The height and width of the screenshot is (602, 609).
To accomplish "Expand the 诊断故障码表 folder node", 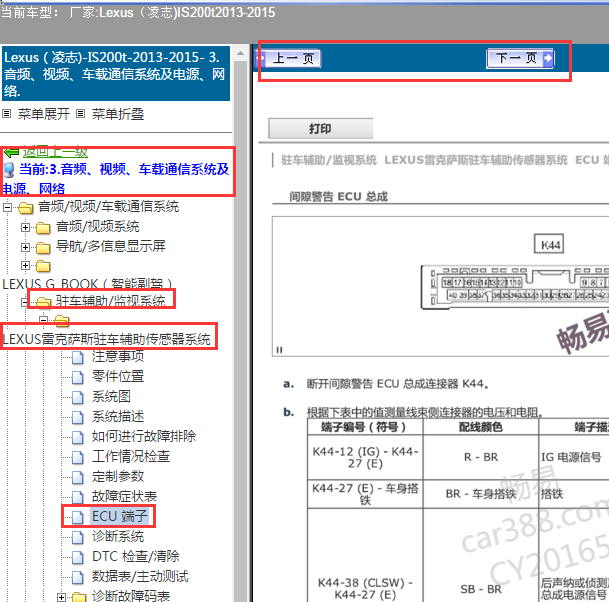I will [61, 597].
